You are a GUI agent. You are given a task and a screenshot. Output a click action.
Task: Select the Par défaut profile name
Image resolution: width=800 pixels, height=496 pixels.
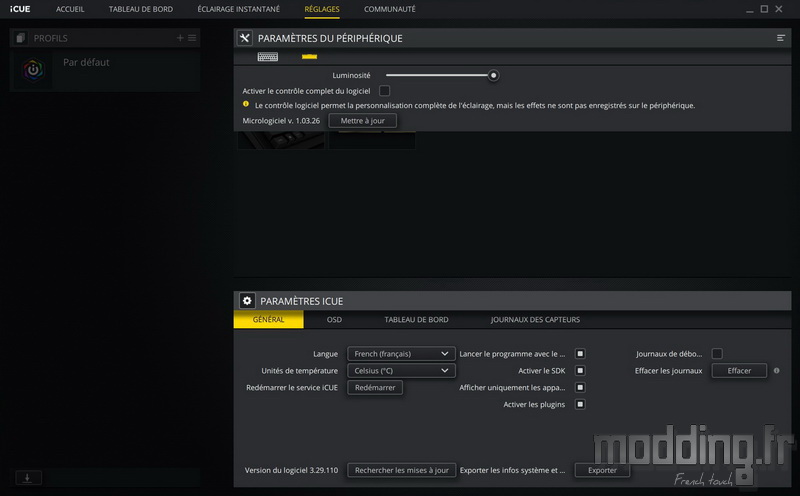pos(86,62)
